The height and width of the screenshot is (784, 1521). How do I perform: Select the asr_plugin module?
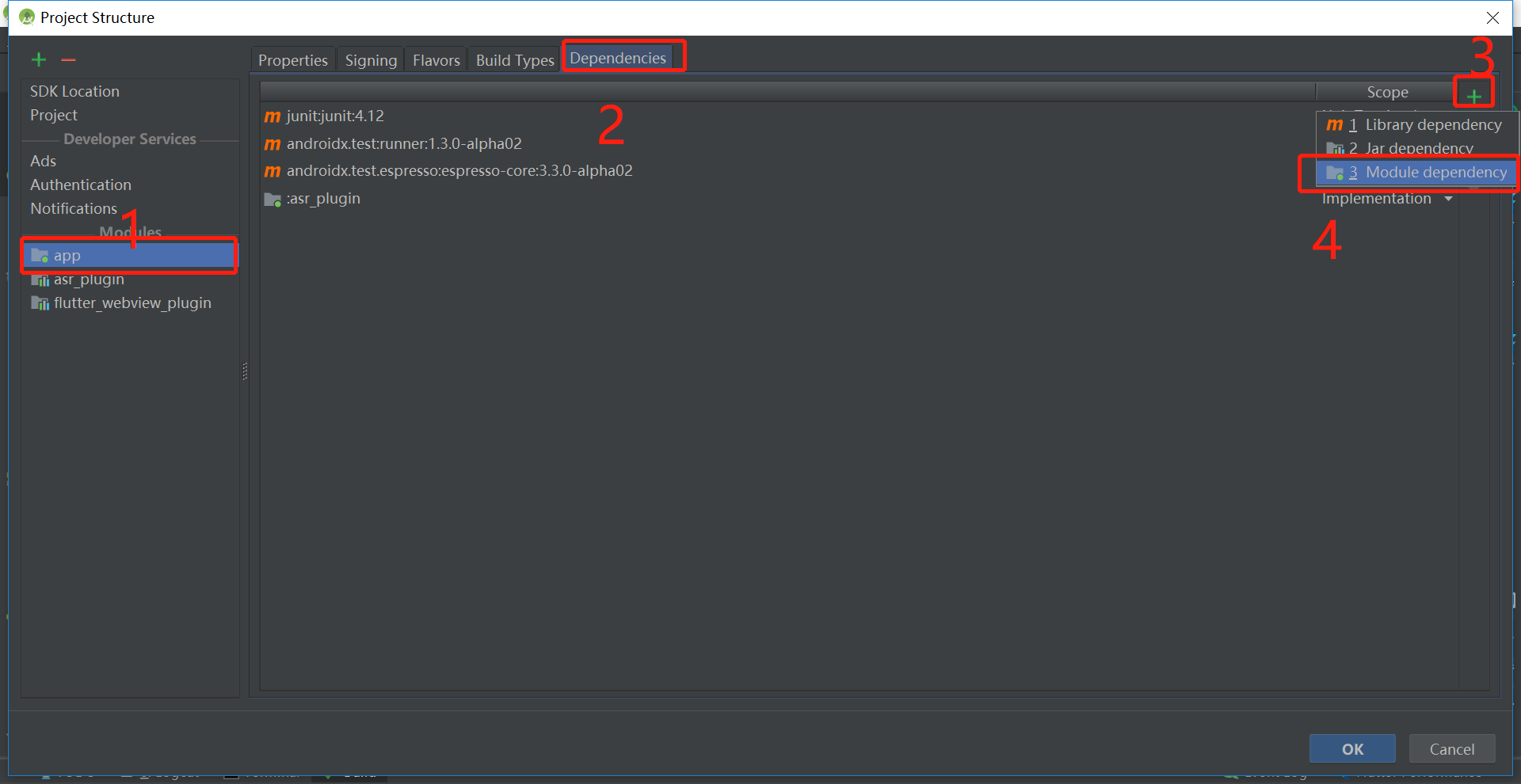pyautogui.click(x=131, y=280)
